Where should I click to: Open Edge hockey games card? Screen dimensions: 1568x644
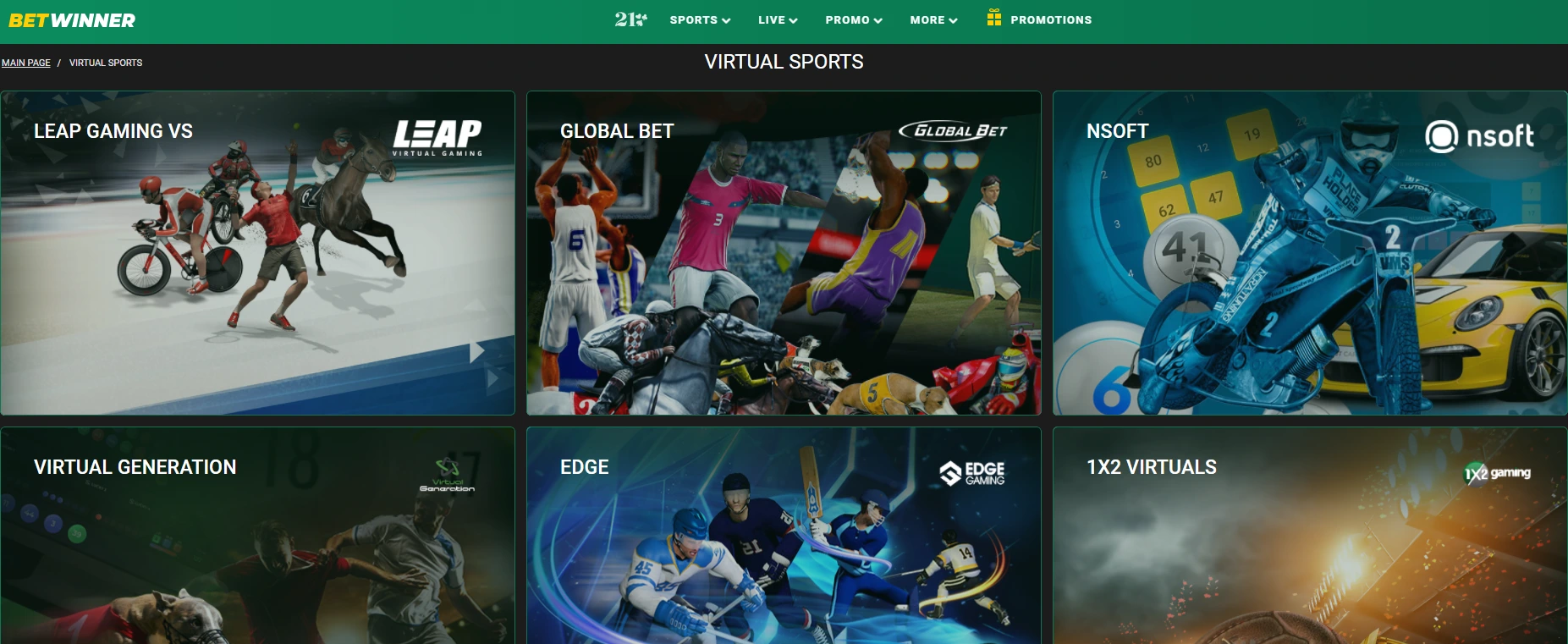point(784,536)
